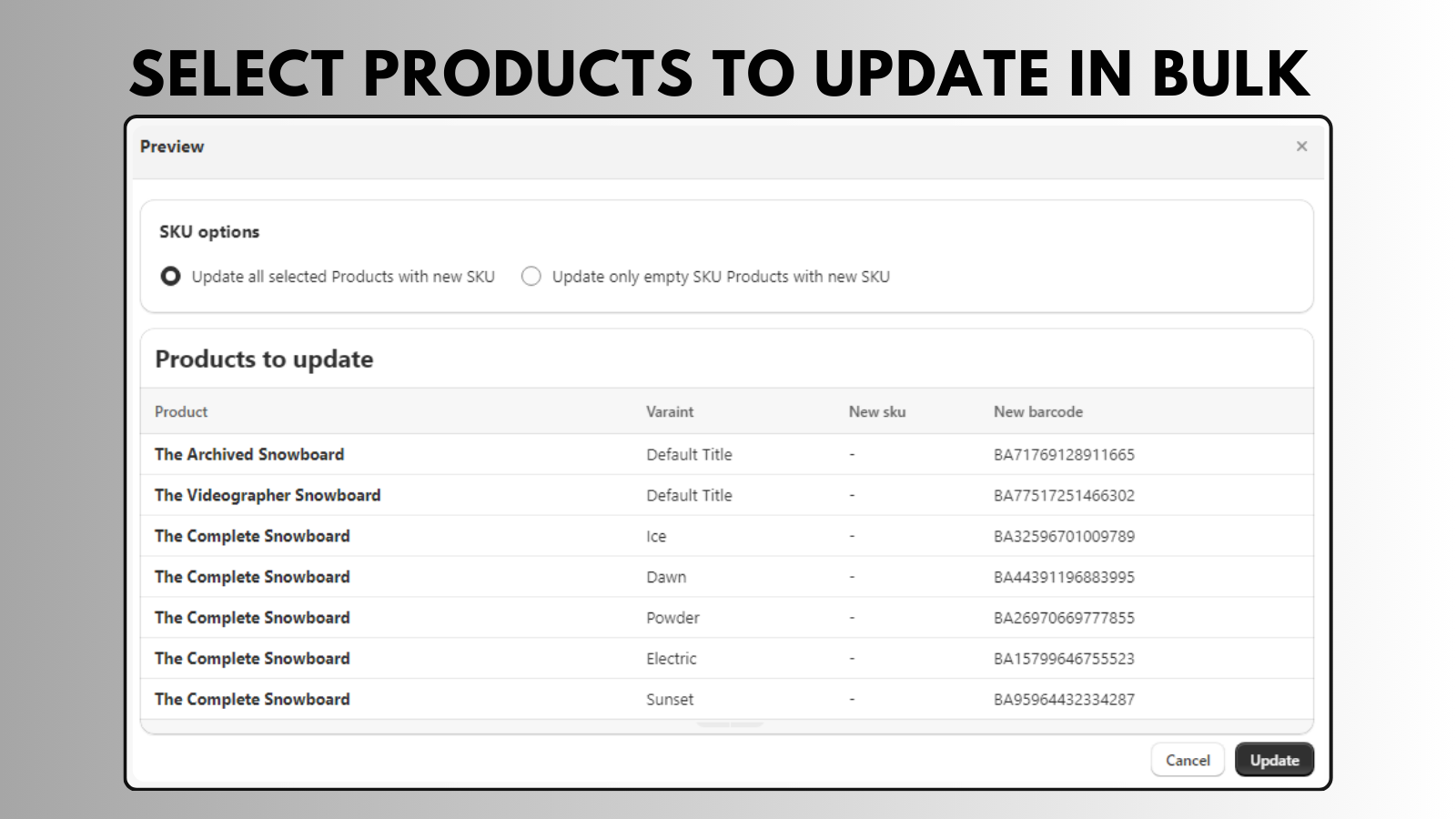Click the Powder variant row
Image resolution: width=1456 pixels, height=819 pixels.
click(672, 618)
